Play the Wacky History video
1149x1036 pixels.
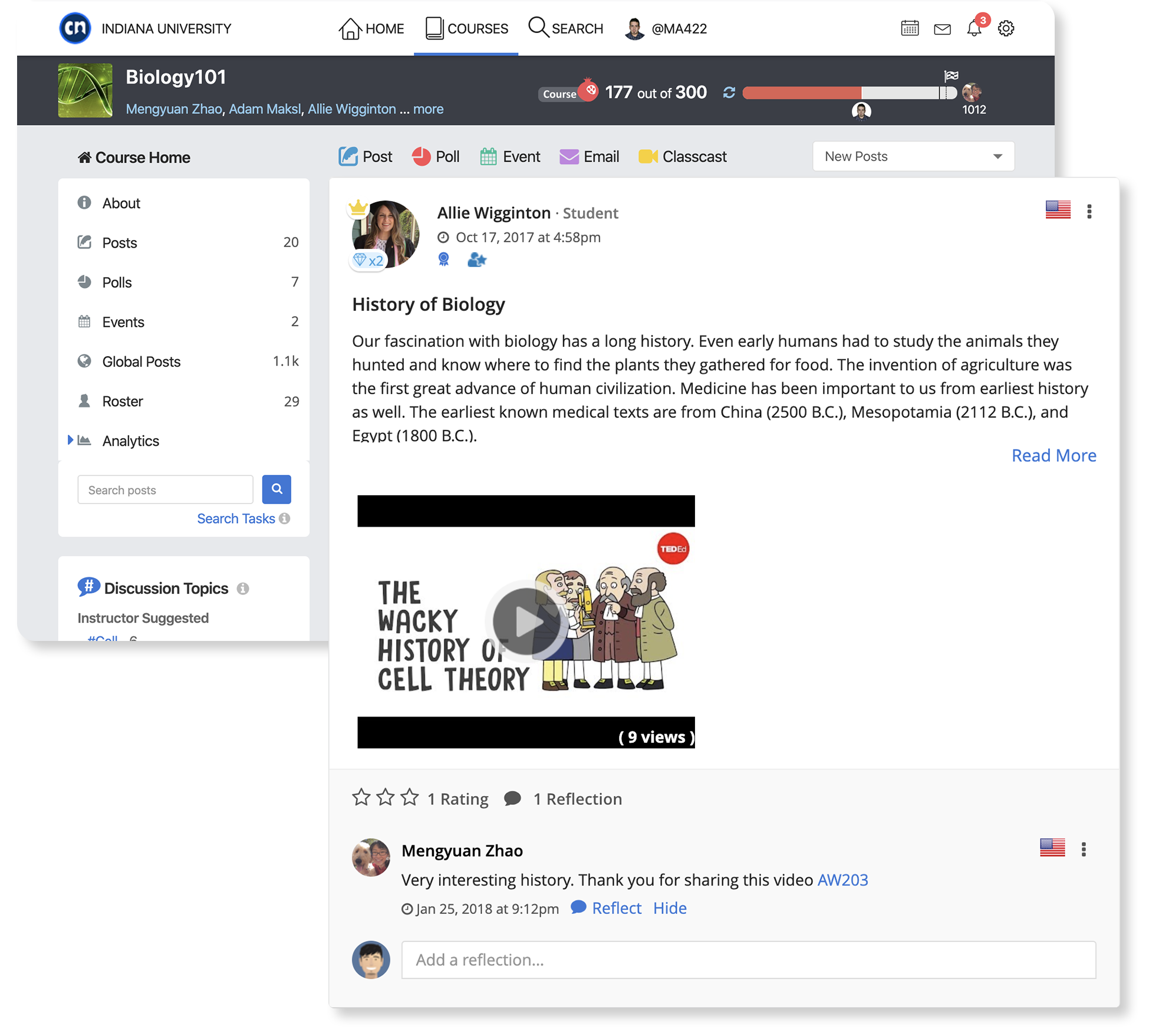click(x=526, y=621)
